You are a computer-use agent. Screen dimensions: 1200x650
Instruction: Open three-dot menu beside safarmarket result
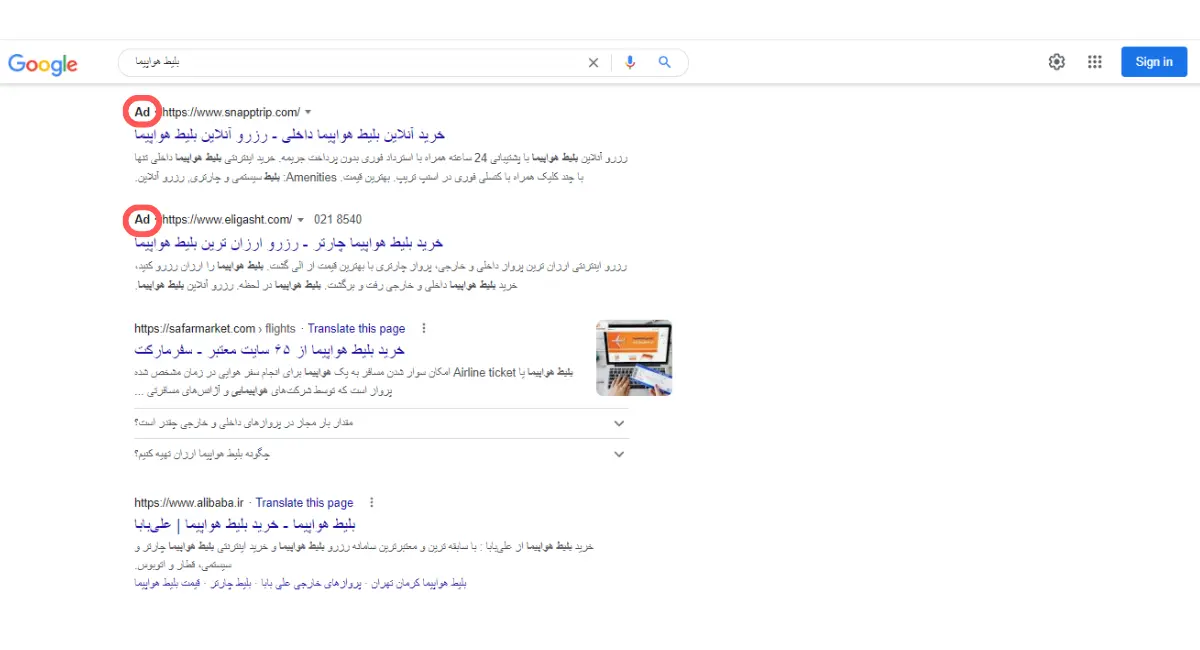(424, 328)
